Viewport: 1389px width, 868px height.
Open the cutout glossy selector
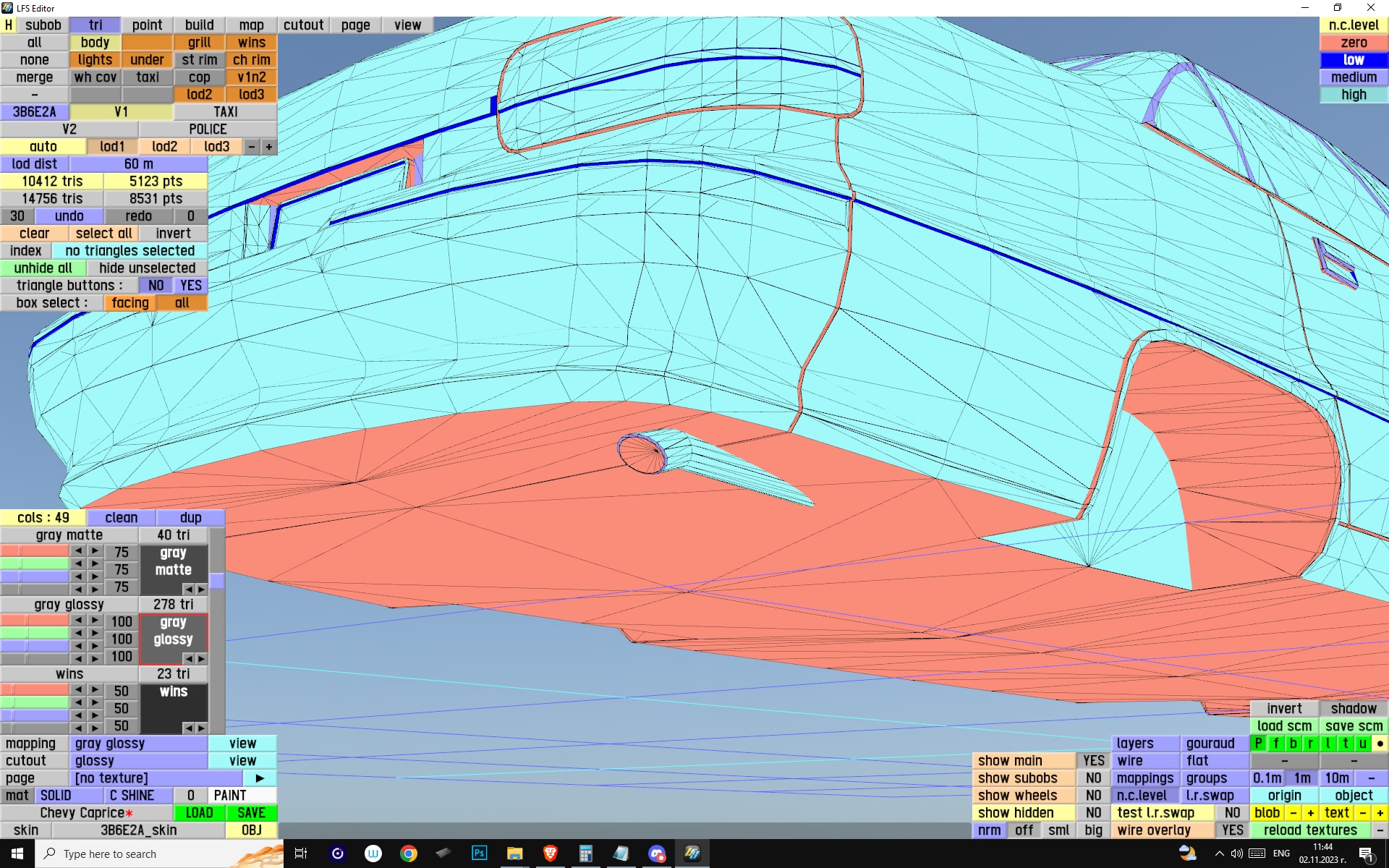[139, 761]
